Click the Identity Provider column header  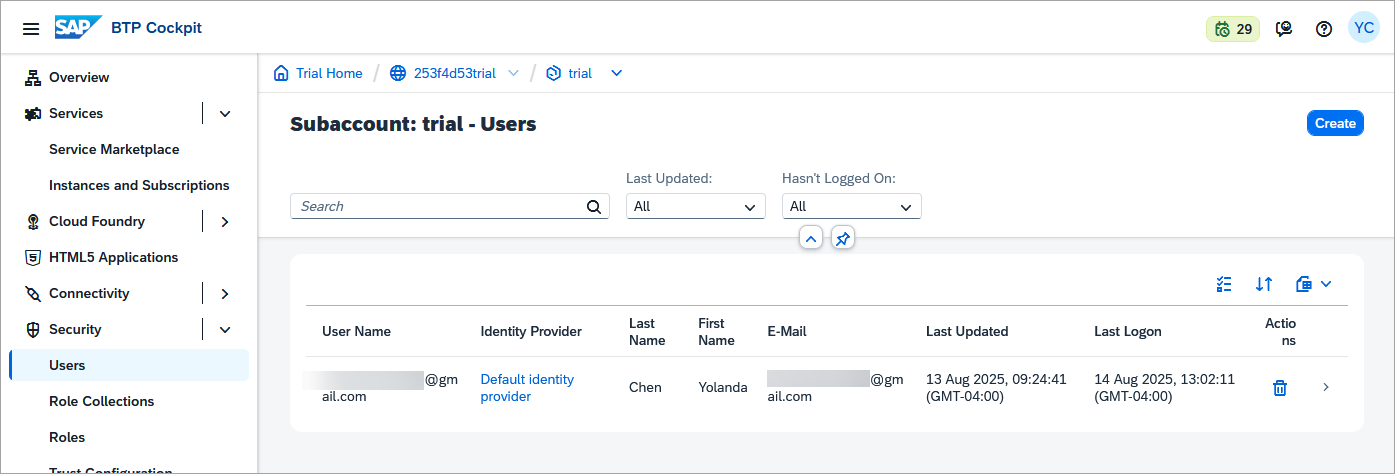531,331
